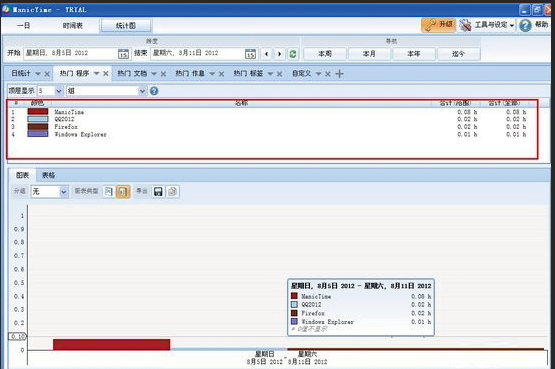Screen dimensions: 555x369
Task: Close the 热门 作息 tab
Action: click(221, 74)
